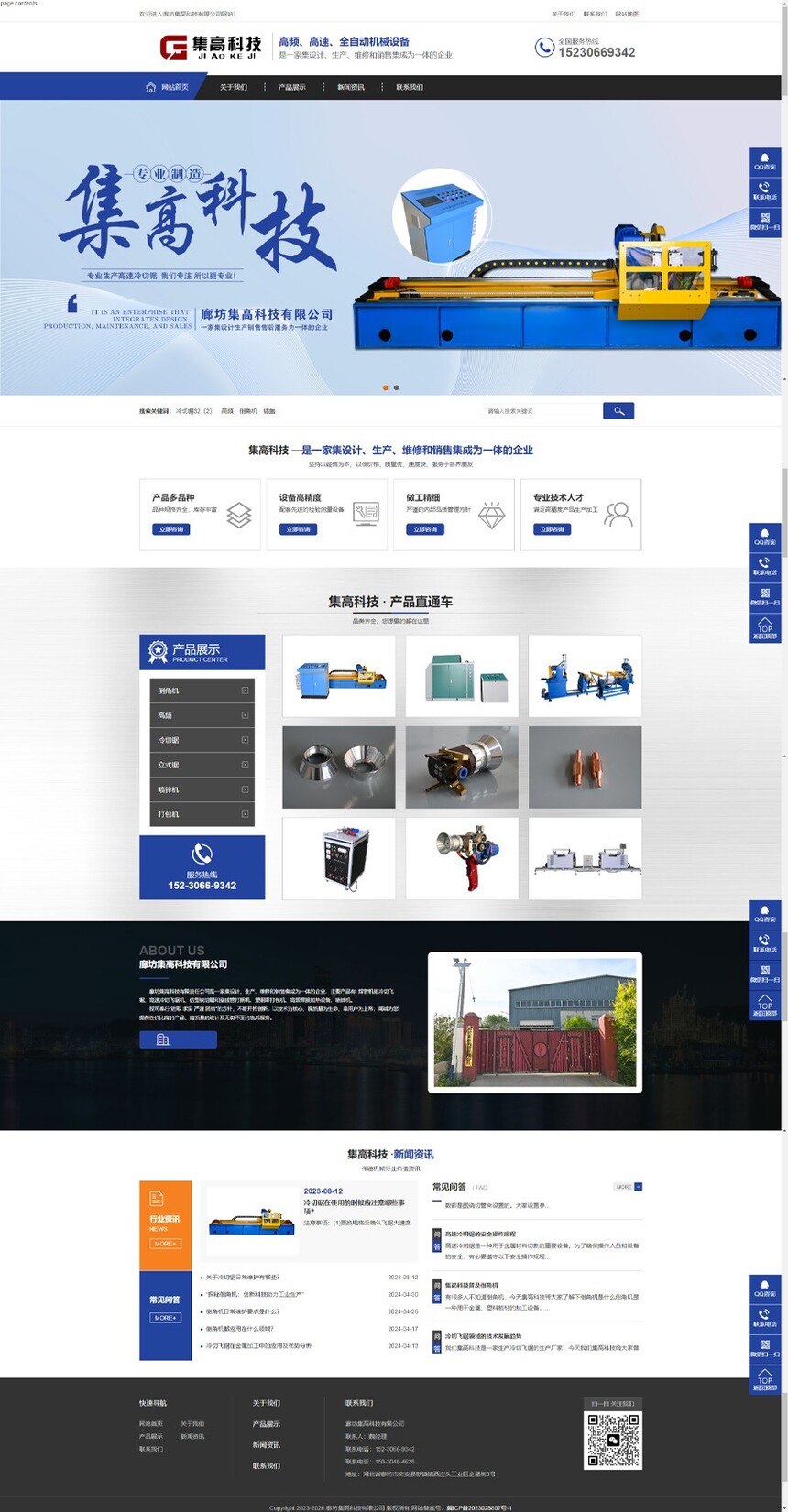Viewport: 788px width, 1512px height.
Task: Click the home icon in navigation bar
Action: 150,87
